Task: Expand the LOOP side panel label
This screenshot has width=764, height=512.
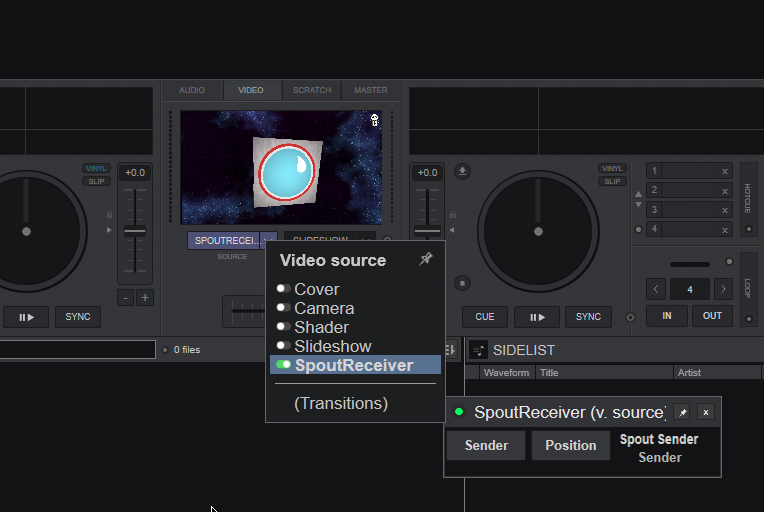Action: [748, 288]
